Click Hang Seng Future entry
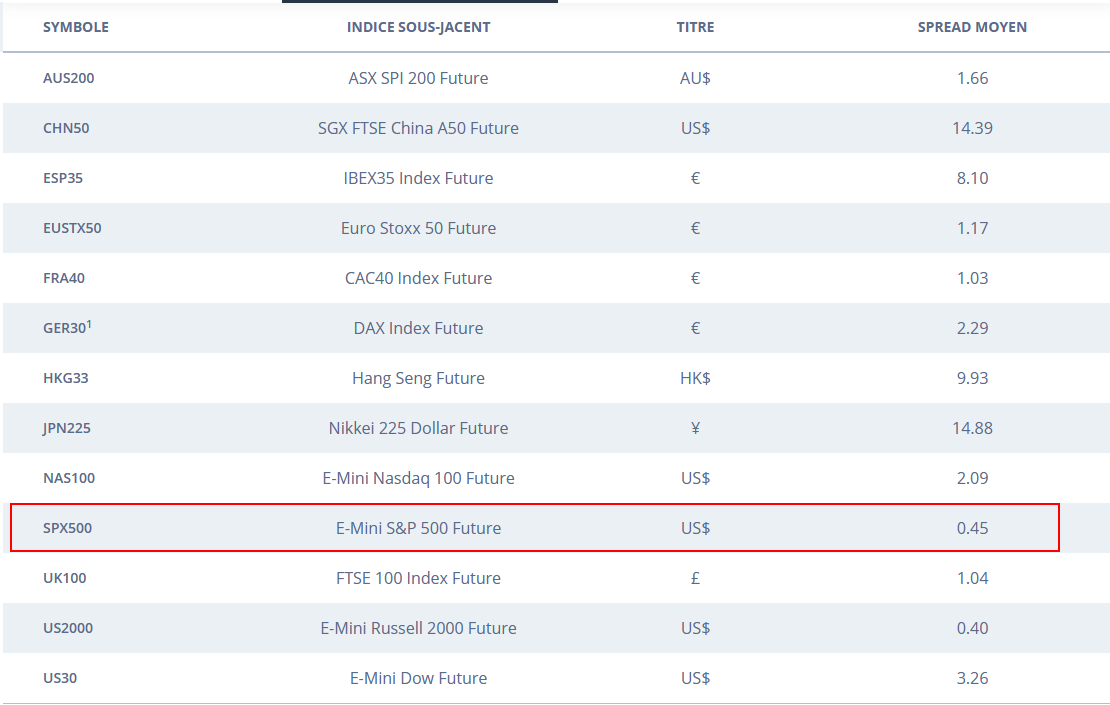 point(418,378)
